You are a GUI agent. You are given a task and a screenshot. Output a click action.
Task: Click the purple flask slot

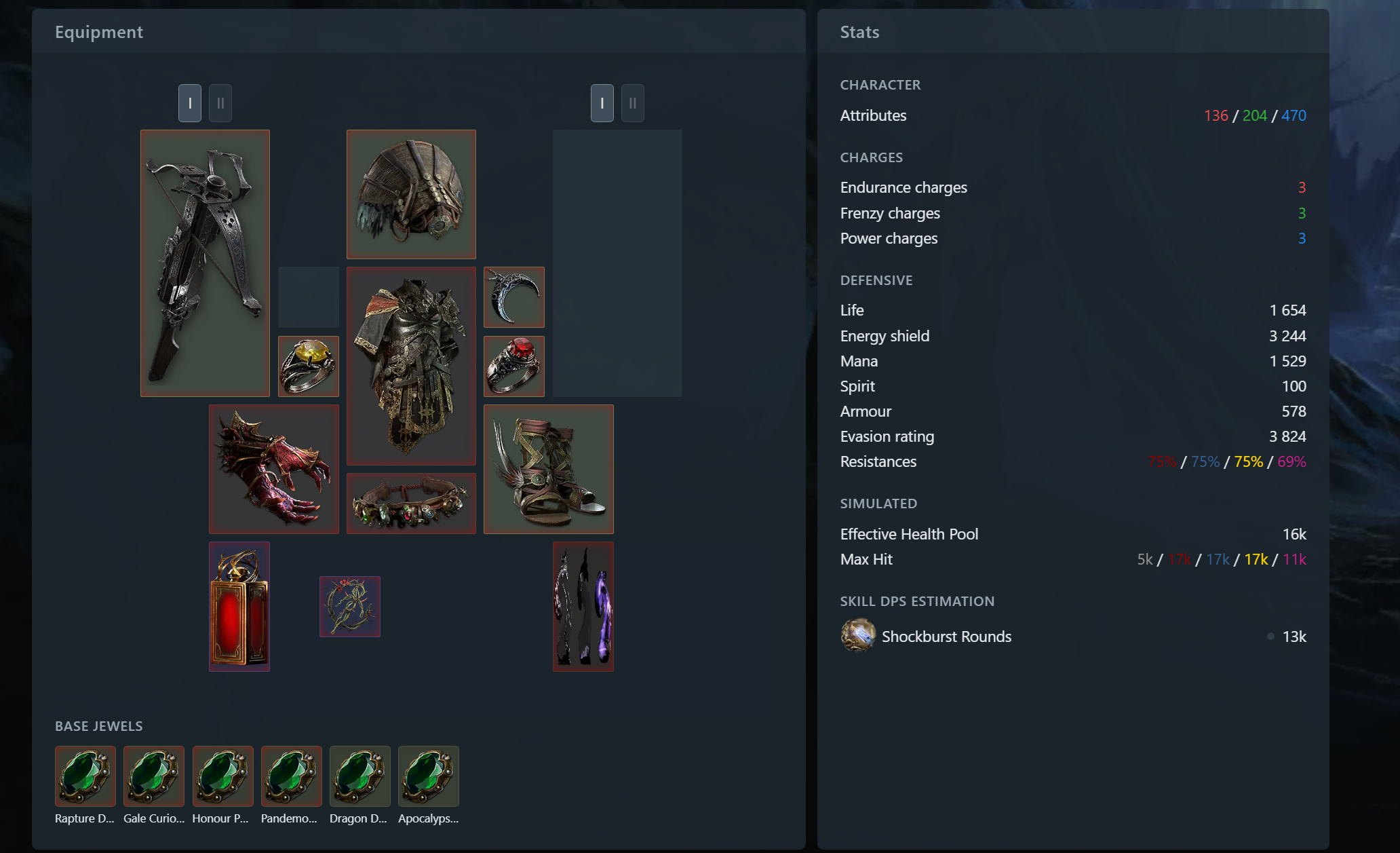tap(583, 607)
